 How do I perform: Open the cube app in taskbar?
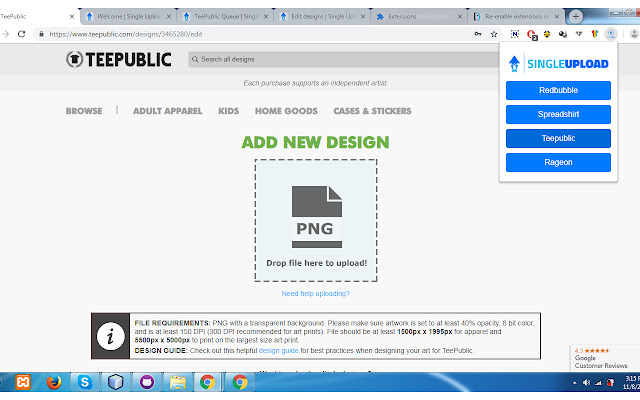pos(116,382)
